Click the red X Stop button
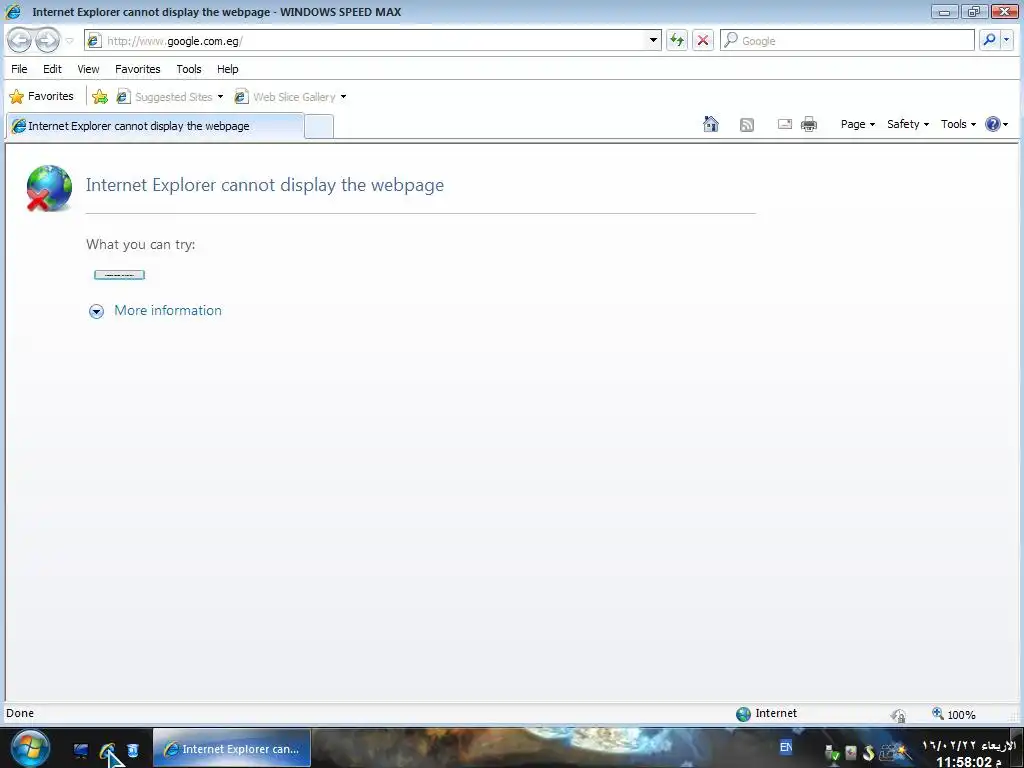Image resolution: width=1024 pixels, height=768 pixels. pos(703,40)
